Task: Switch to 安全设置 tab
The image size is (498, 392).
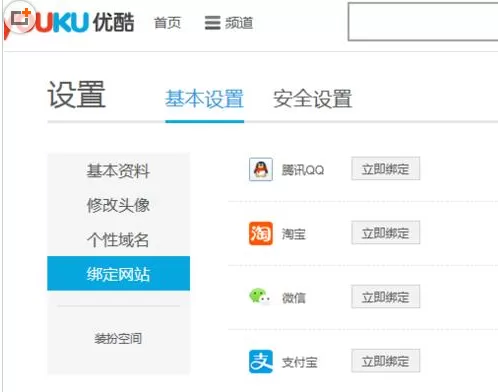Action: click(x=313, y=99)
